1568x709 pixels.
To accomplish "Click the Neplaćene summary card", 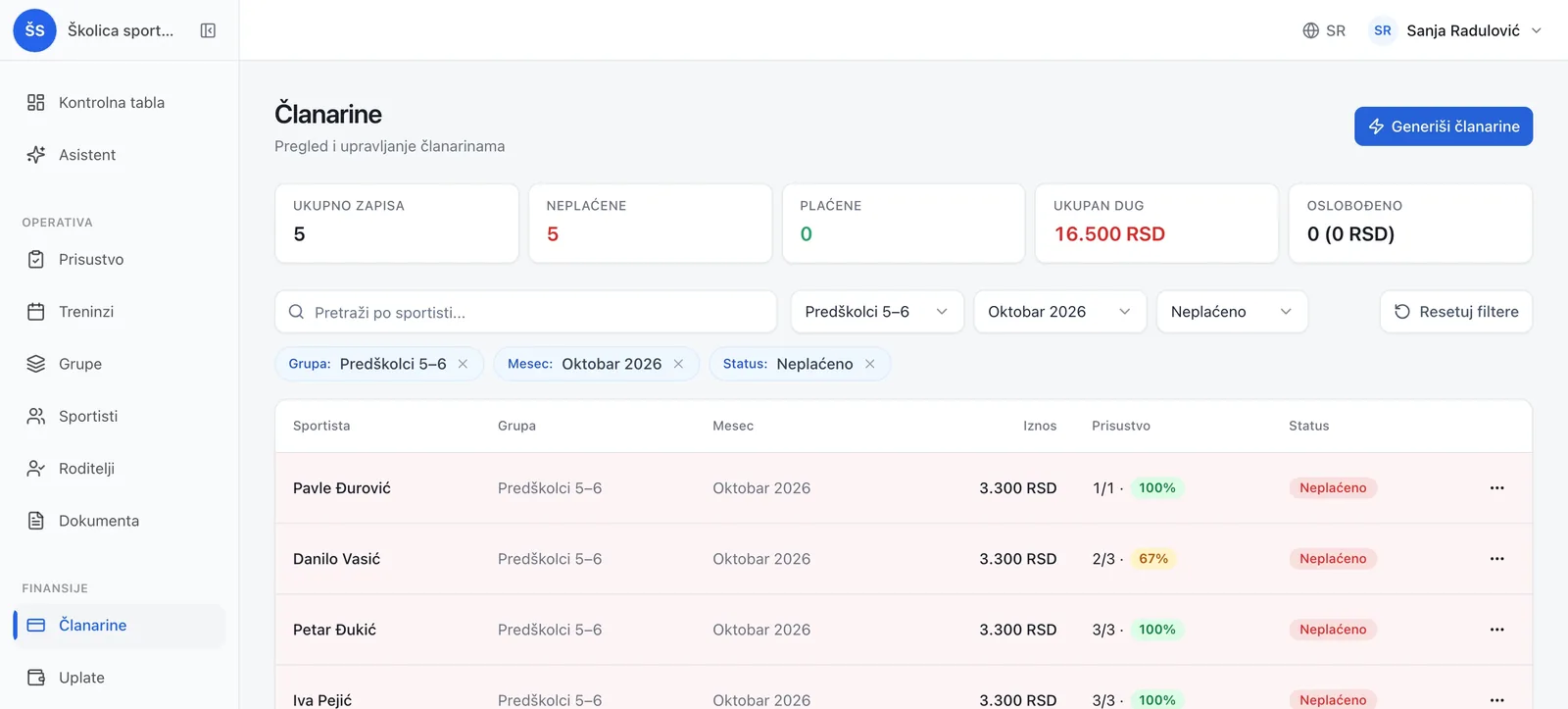I will tap(651, 224).
